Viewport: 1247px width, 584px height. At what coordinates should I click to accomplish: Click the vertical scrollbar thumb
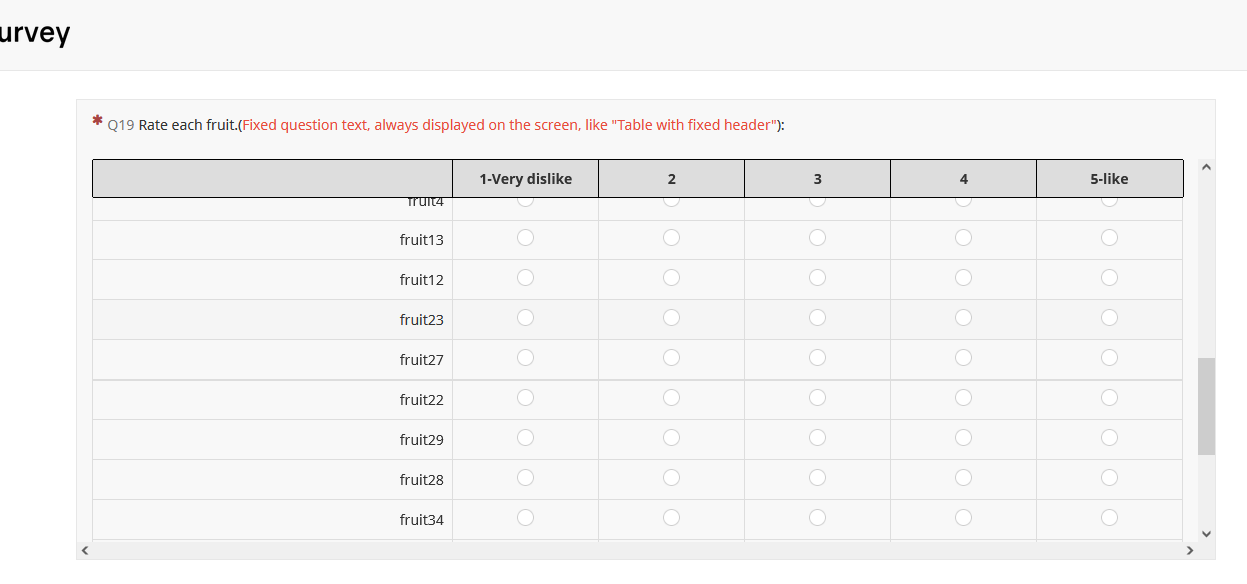(1206, 406)
